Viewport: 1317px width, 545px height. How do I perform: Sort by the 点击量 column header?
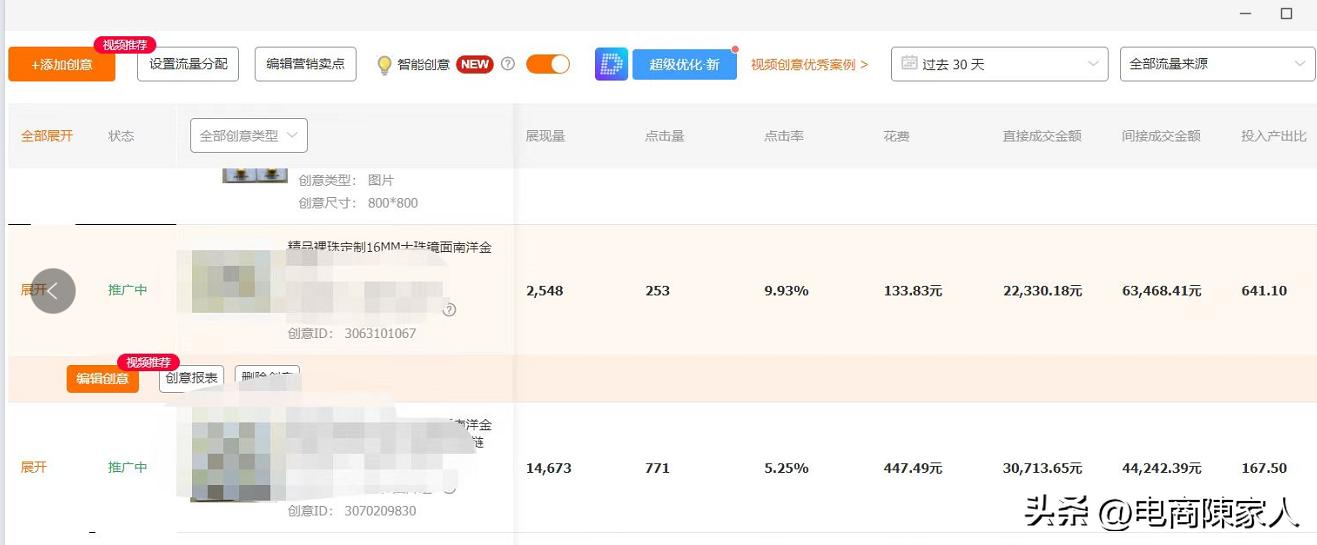point(665,136)
